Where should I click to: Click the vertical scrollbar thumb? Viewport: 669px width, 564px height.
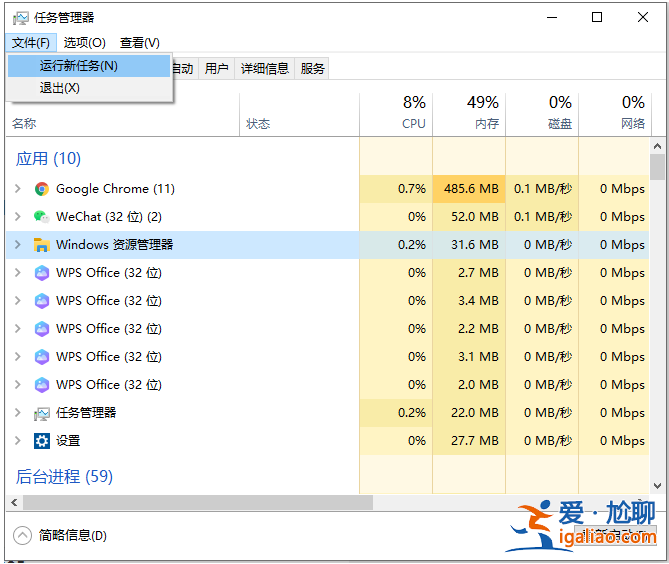[657, 167]
